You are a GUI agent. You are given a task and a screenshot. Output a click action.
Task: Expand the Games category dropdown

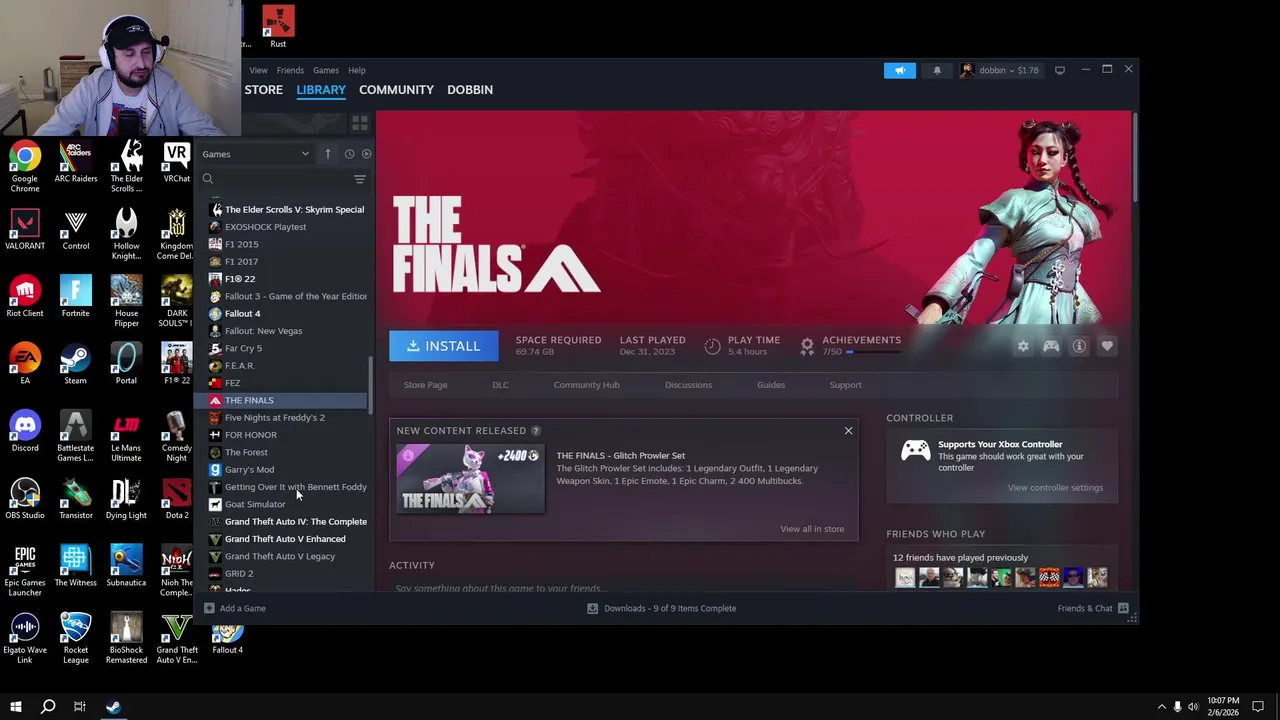tap(257, 154)
